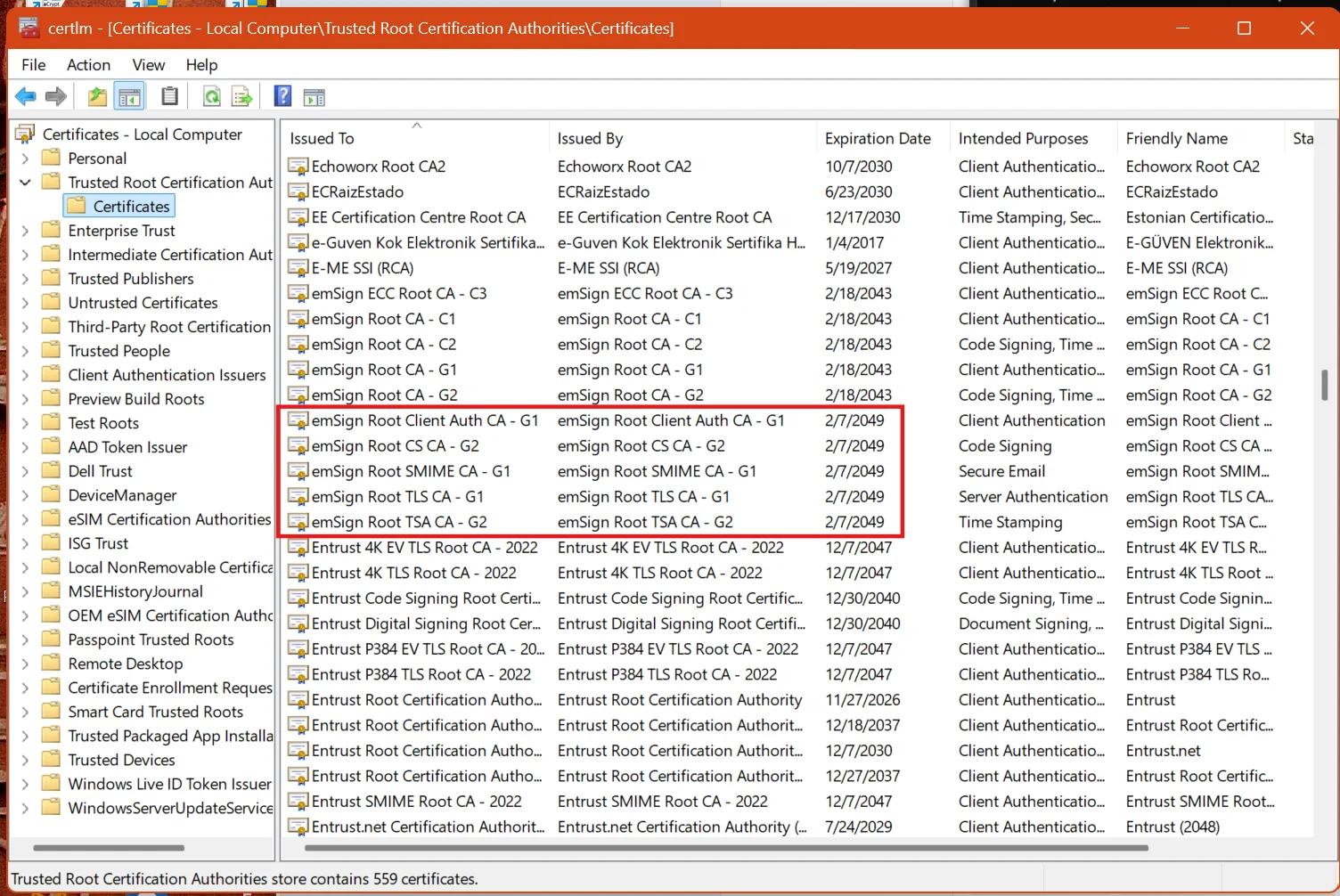Click the folder icon beside Trusted Publishers
This screenshot has width=1340, height=896.
click(52, 279)
